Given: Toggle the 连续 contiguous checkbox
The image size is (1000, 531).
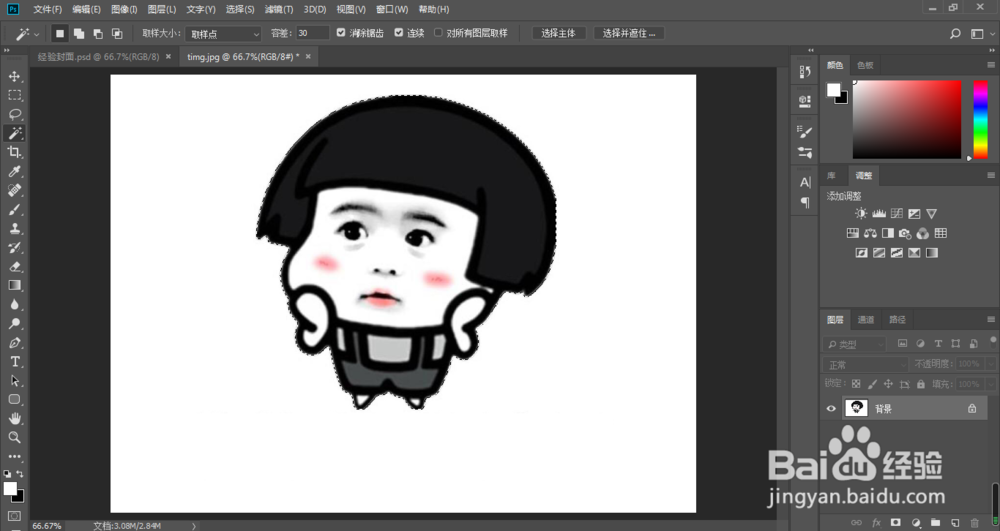Looking at the screenshot, I should click(x=399, y=33).
